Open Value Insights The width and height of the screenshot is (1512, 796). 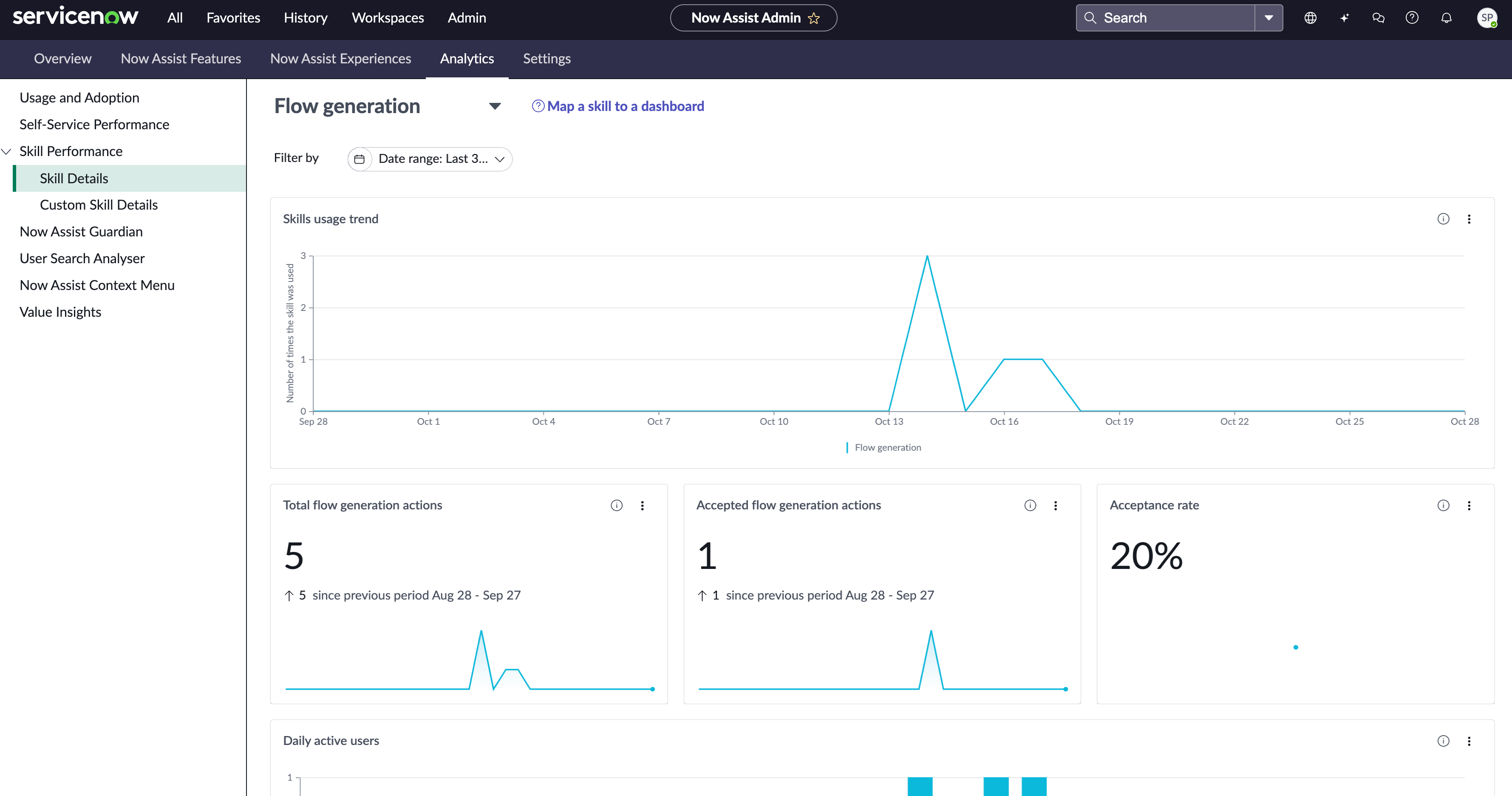(60, 312)
